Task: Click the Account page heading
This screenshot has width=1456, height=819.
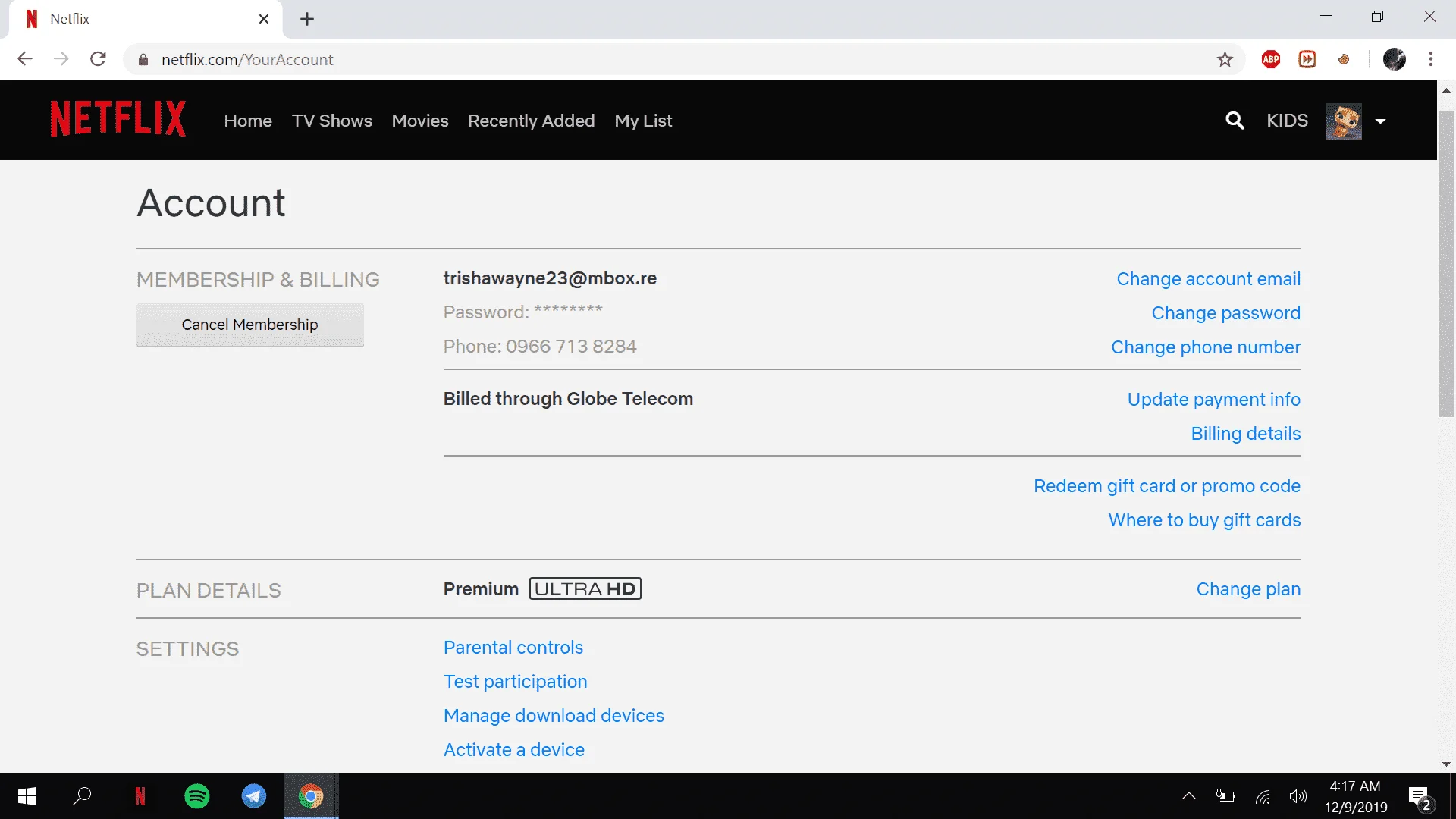Action: [211, 202]
